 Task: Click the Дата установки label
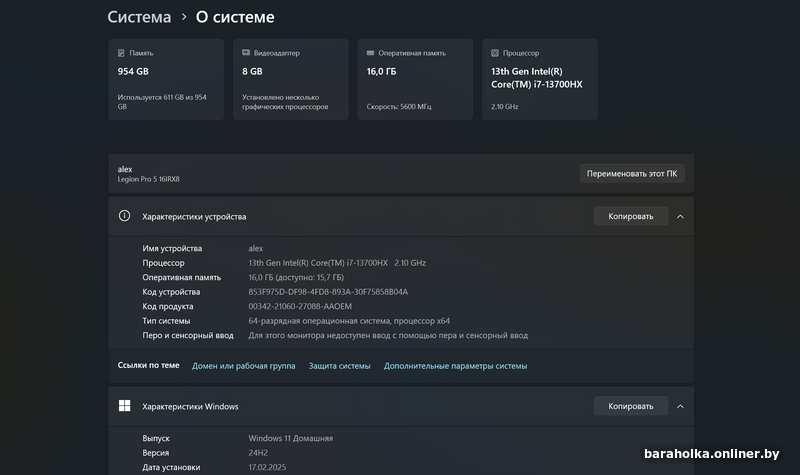pyautogui.click(x=171, y=467)
